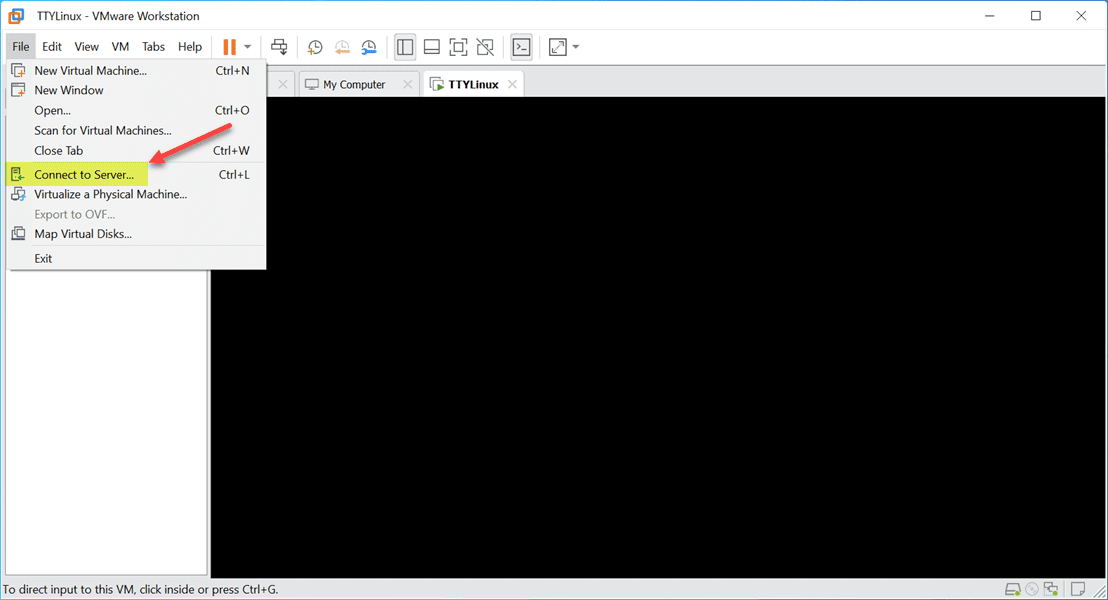Click the Virtualize a Physical Machine icon
The width and height of the screenshot is (1108, 600).
tap(18, 194)
